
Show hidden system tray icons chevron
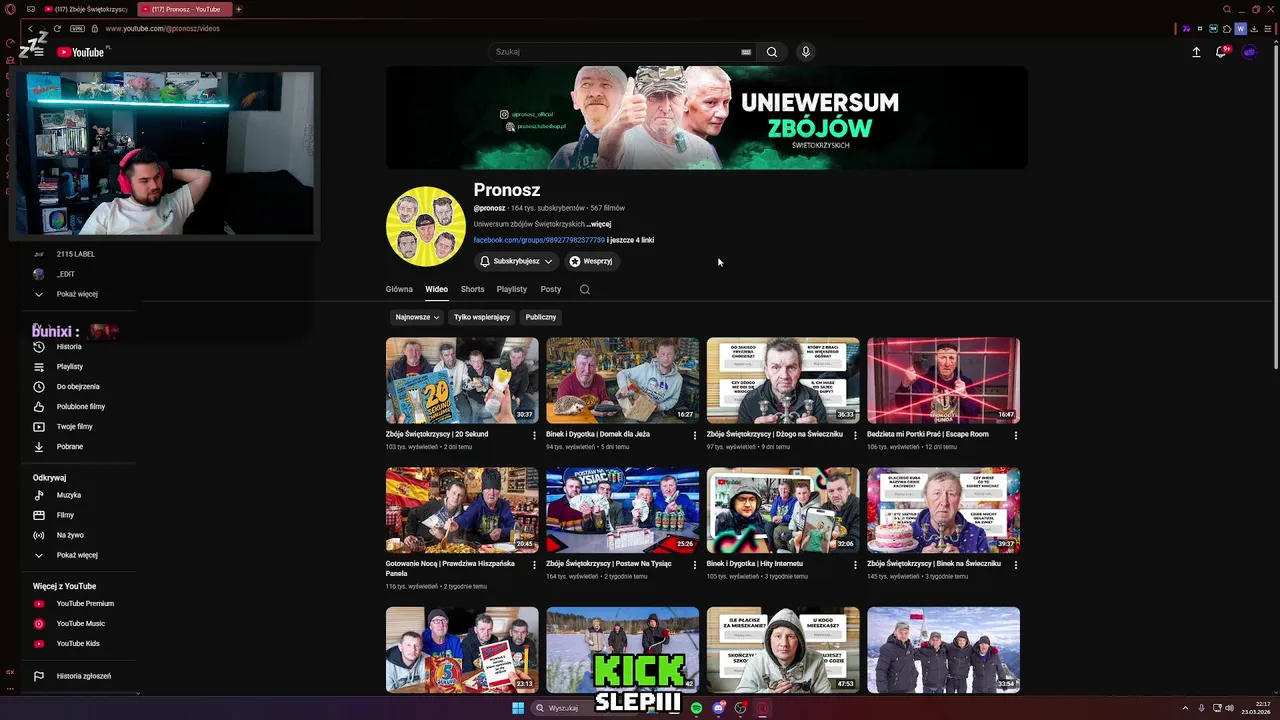coord(1187,708)
